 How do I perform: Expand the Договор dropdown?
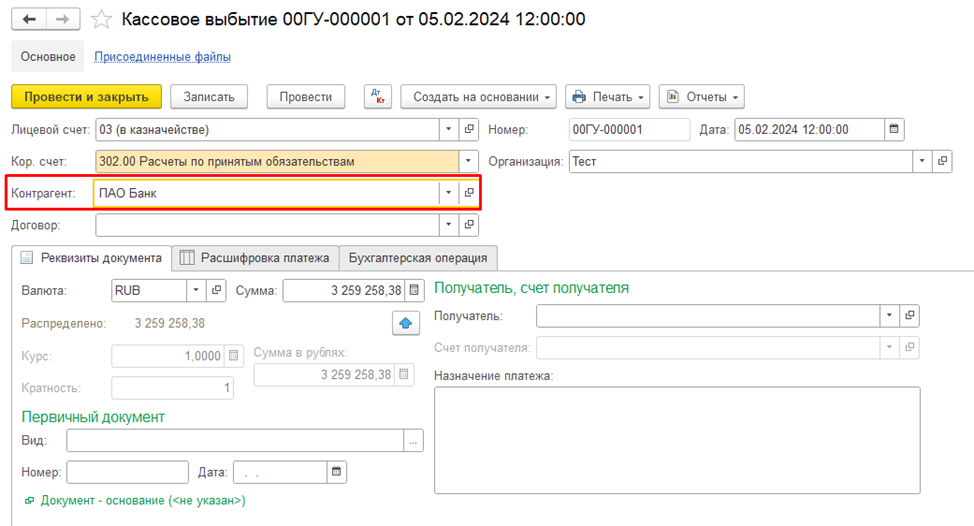(x=448, y=225)
